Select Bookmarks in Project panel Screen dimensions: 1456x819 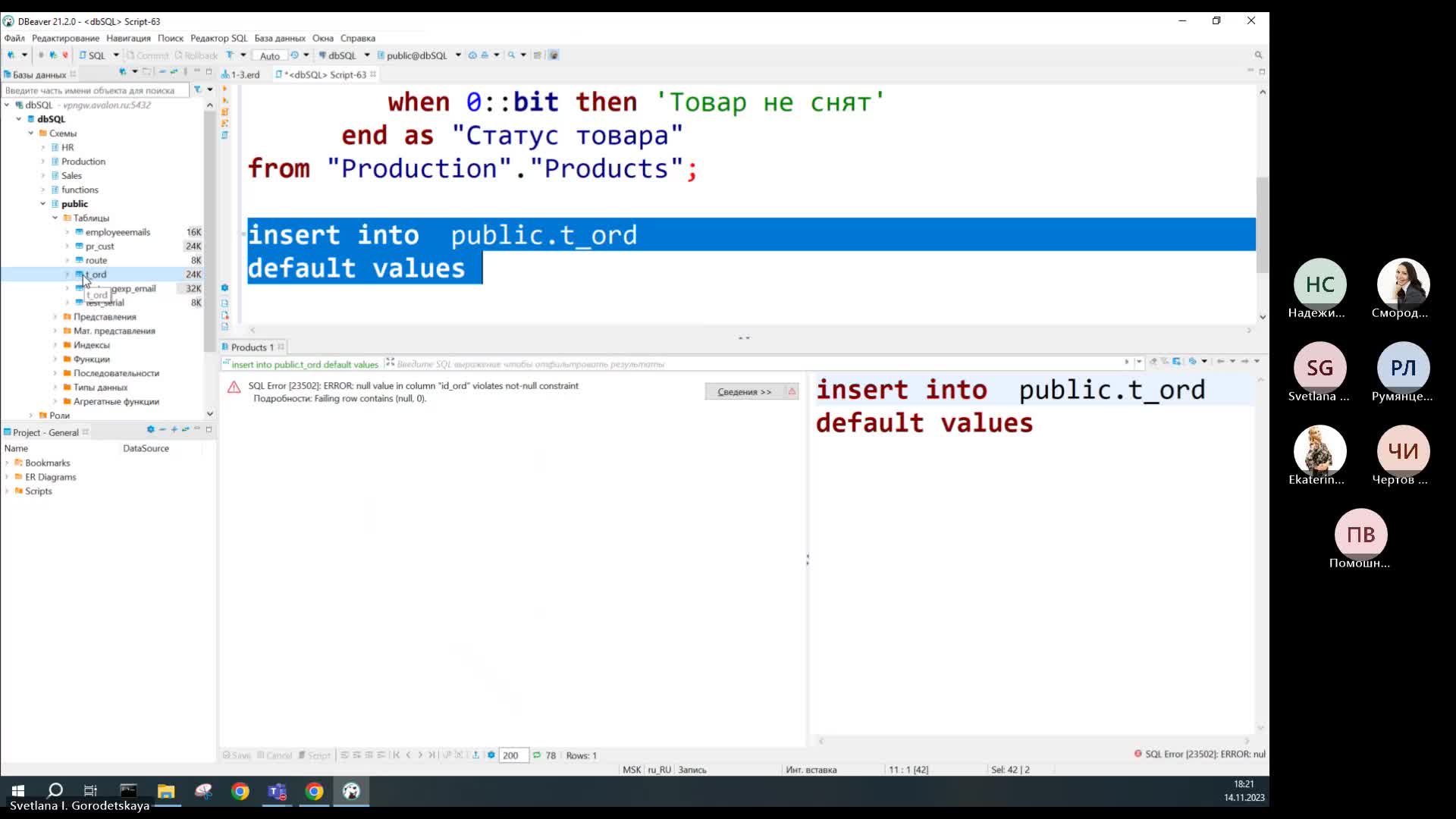(x=47, y=463)
